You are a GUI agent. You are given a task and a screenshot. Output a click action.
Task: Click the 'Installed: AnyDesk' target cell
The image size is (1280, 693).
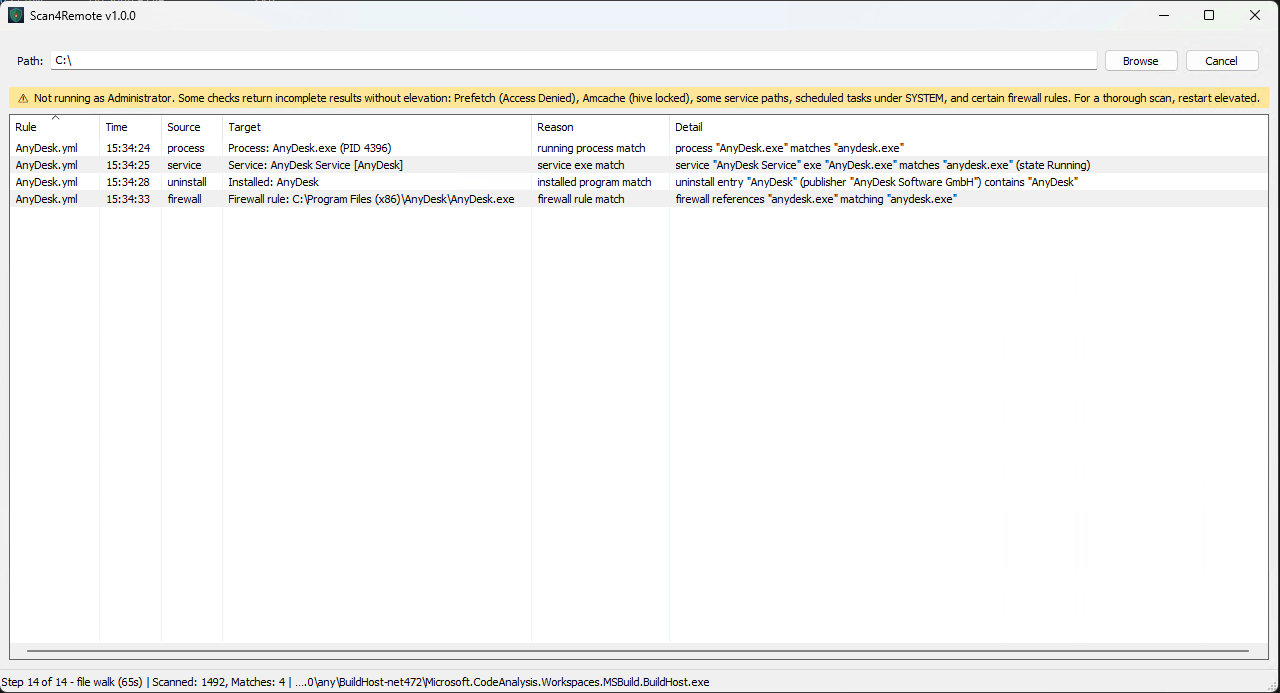pos(273,182)
